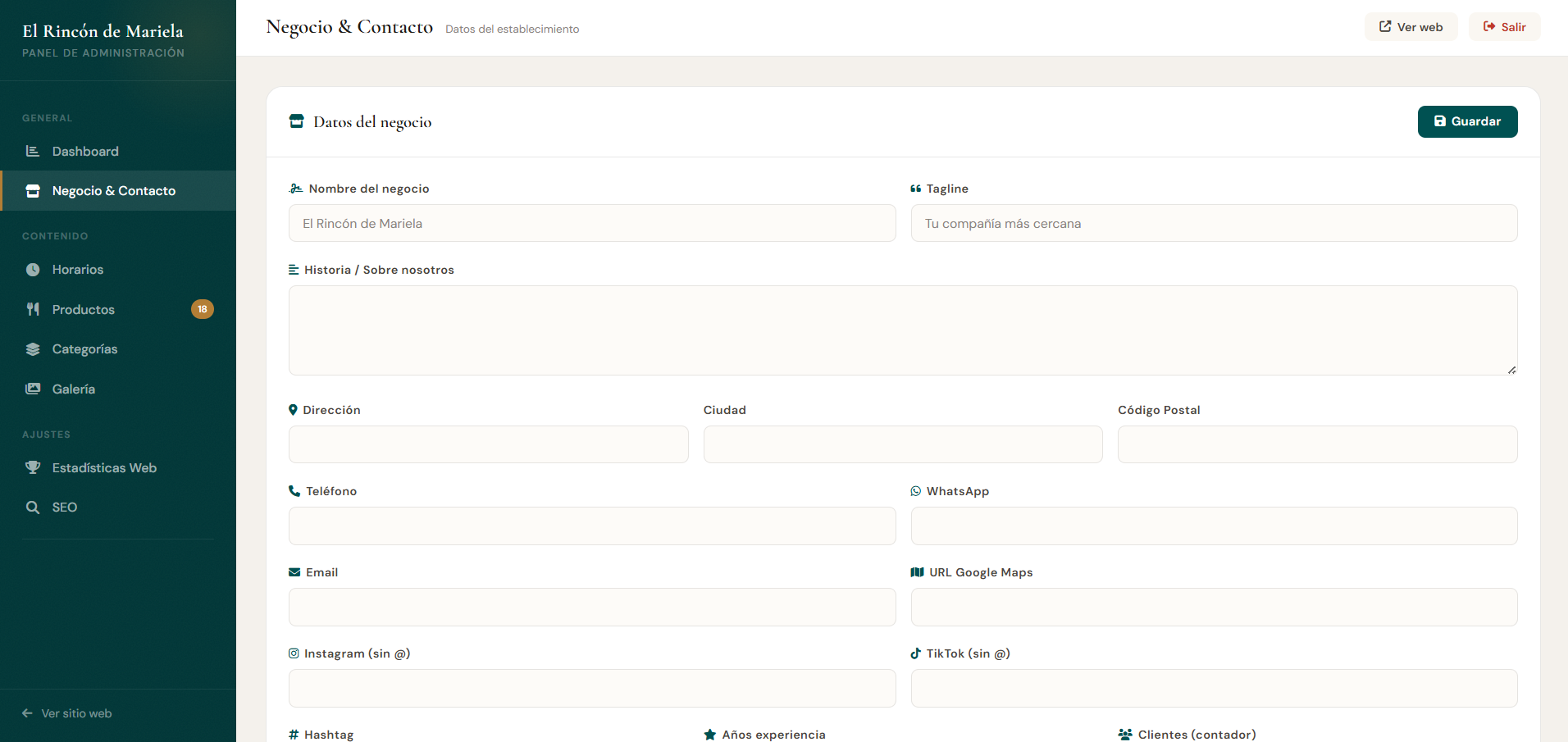Focus the Email input field
Screen dimensions: 1568x742
click(592, 607)
